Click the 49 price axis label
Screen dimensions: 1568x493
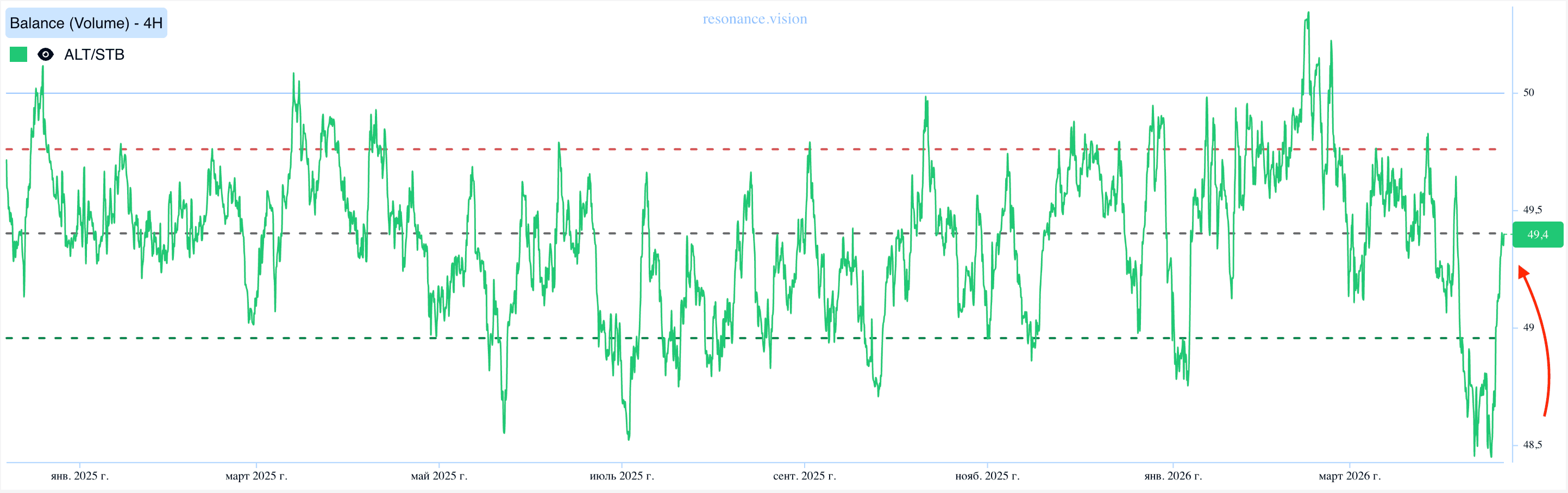point(1528,327)
